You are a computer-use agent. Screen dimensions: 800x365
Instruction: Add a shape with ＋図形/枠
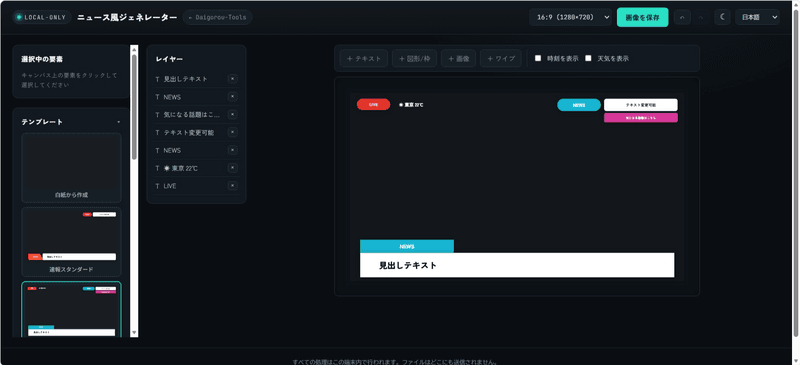[414, 59]
